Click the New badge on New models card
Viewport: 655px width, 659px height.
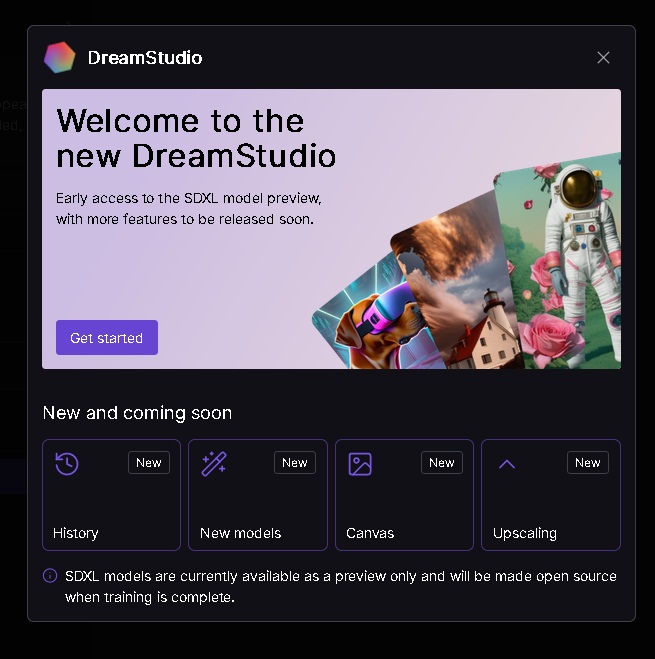click(295, 463)
